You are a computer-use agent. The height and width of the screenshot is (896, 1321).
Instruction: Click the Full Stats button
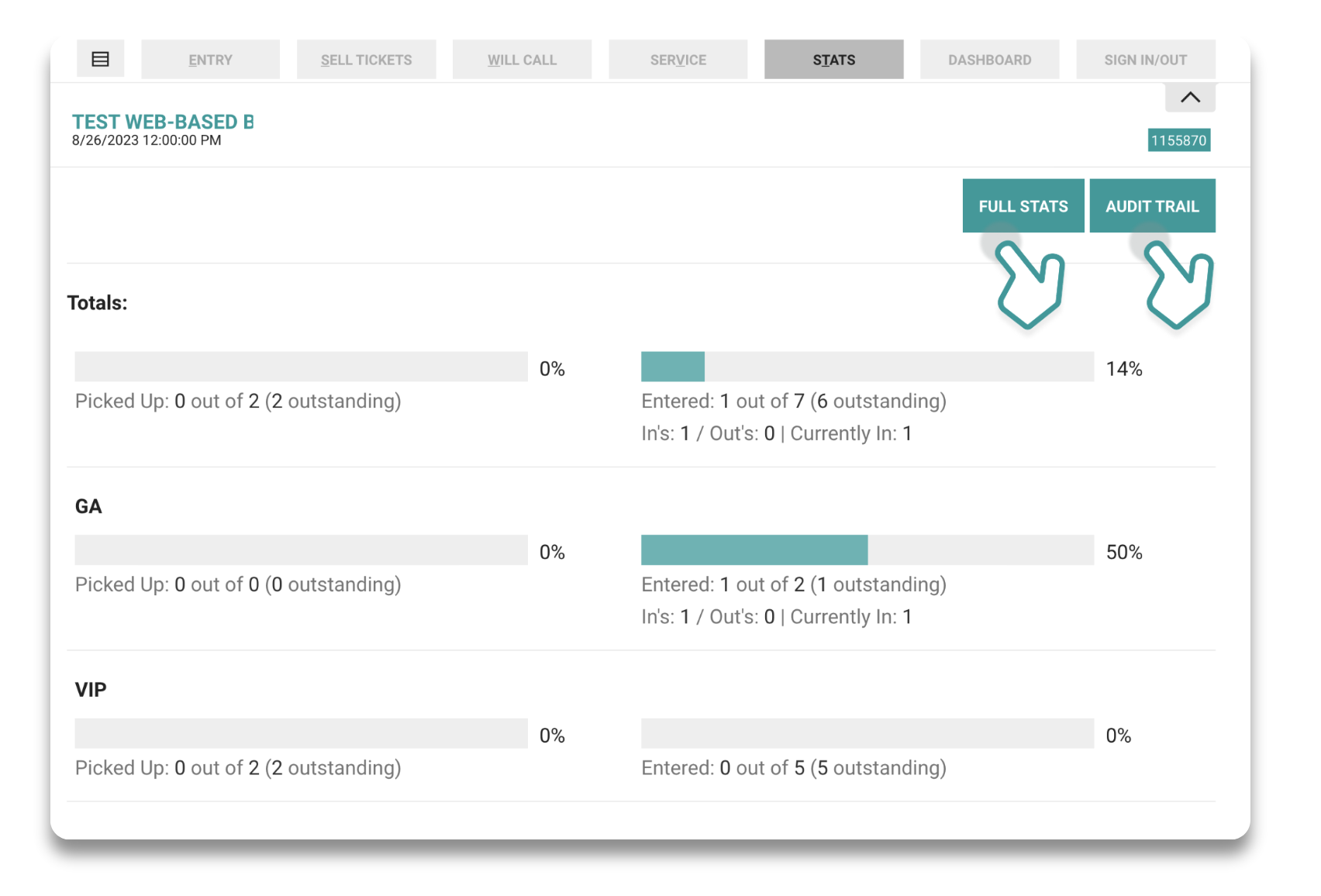pos(1023,206)
